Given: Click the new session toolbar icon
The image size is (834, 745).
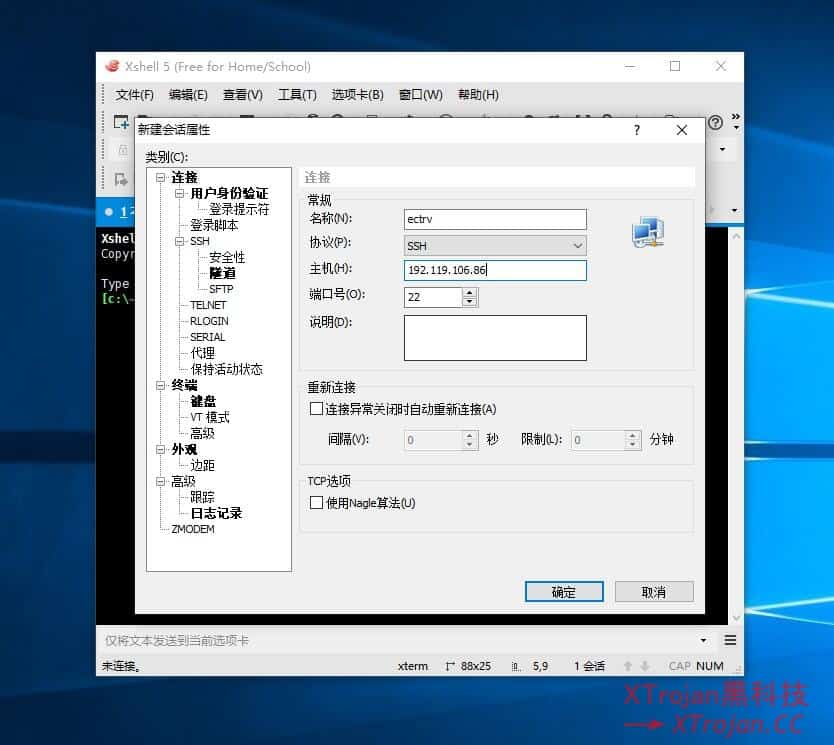Looking at the screenshot, I should click(121, 122).
